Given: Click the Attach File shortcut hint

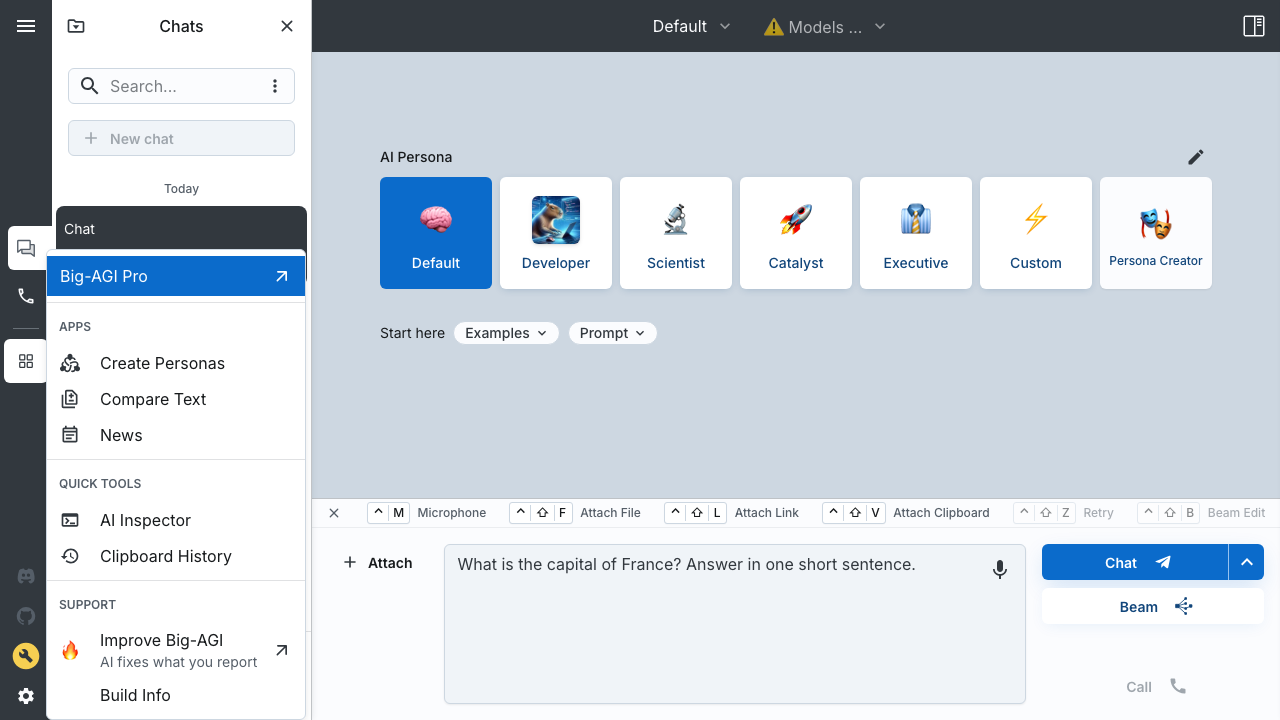Looking at the screenshot, I should (x=577, y=513).
